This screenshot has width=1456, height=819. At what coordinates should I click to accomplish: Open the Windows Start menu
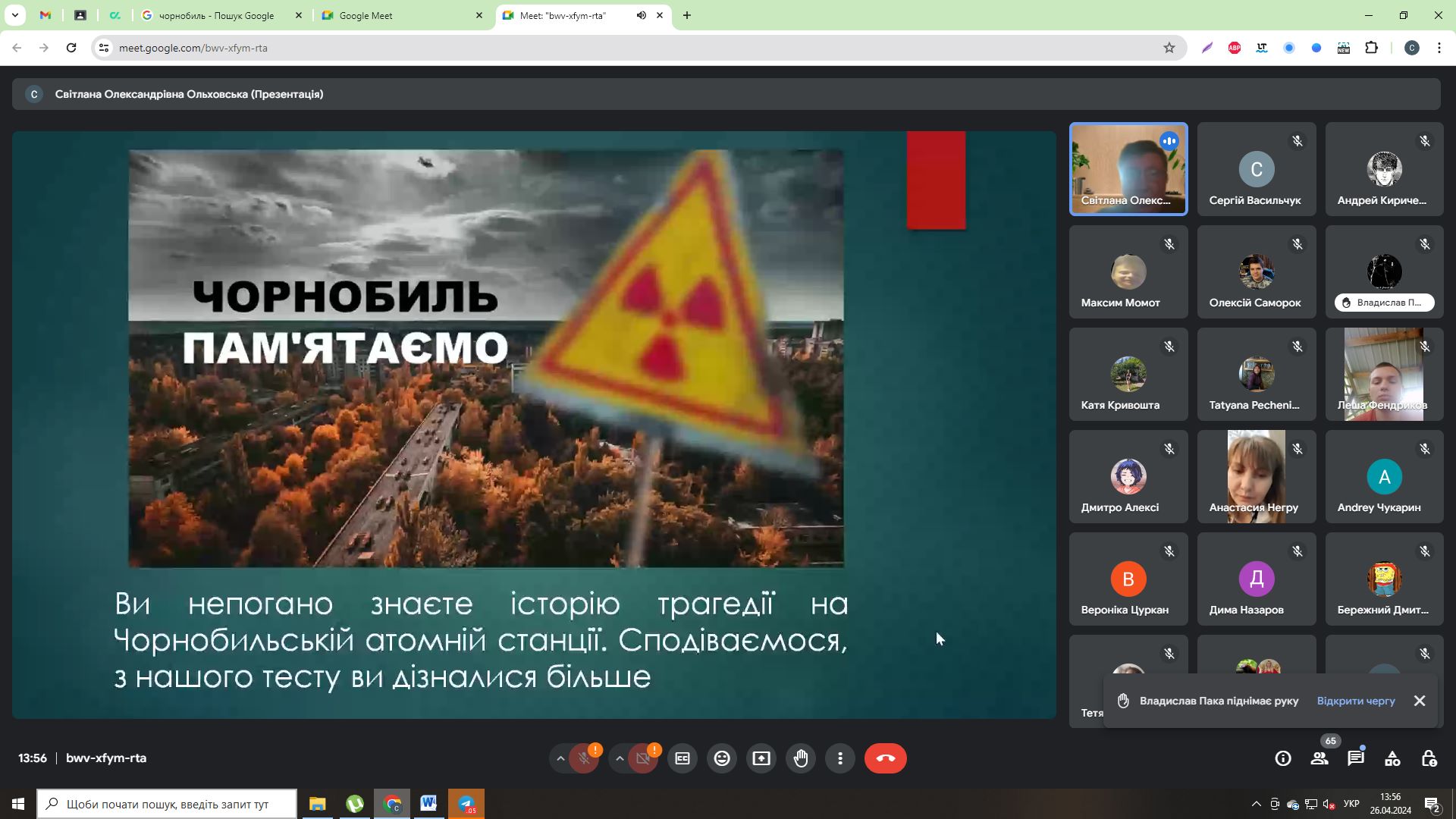(x=18, y=804)
